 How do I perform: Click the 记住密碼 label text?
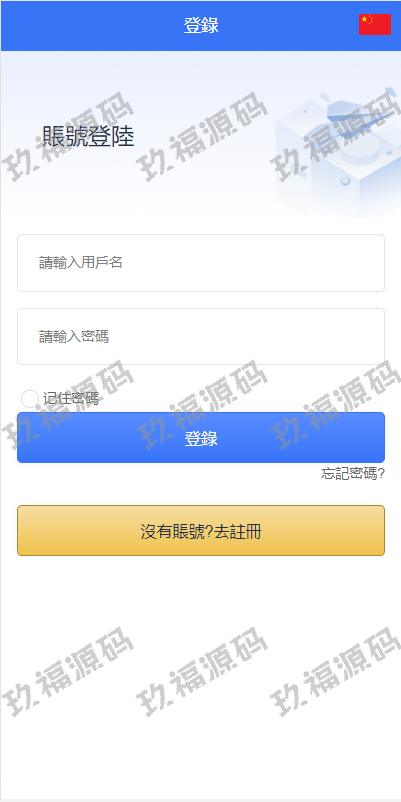pyautogui.click(x=71, y=399)
